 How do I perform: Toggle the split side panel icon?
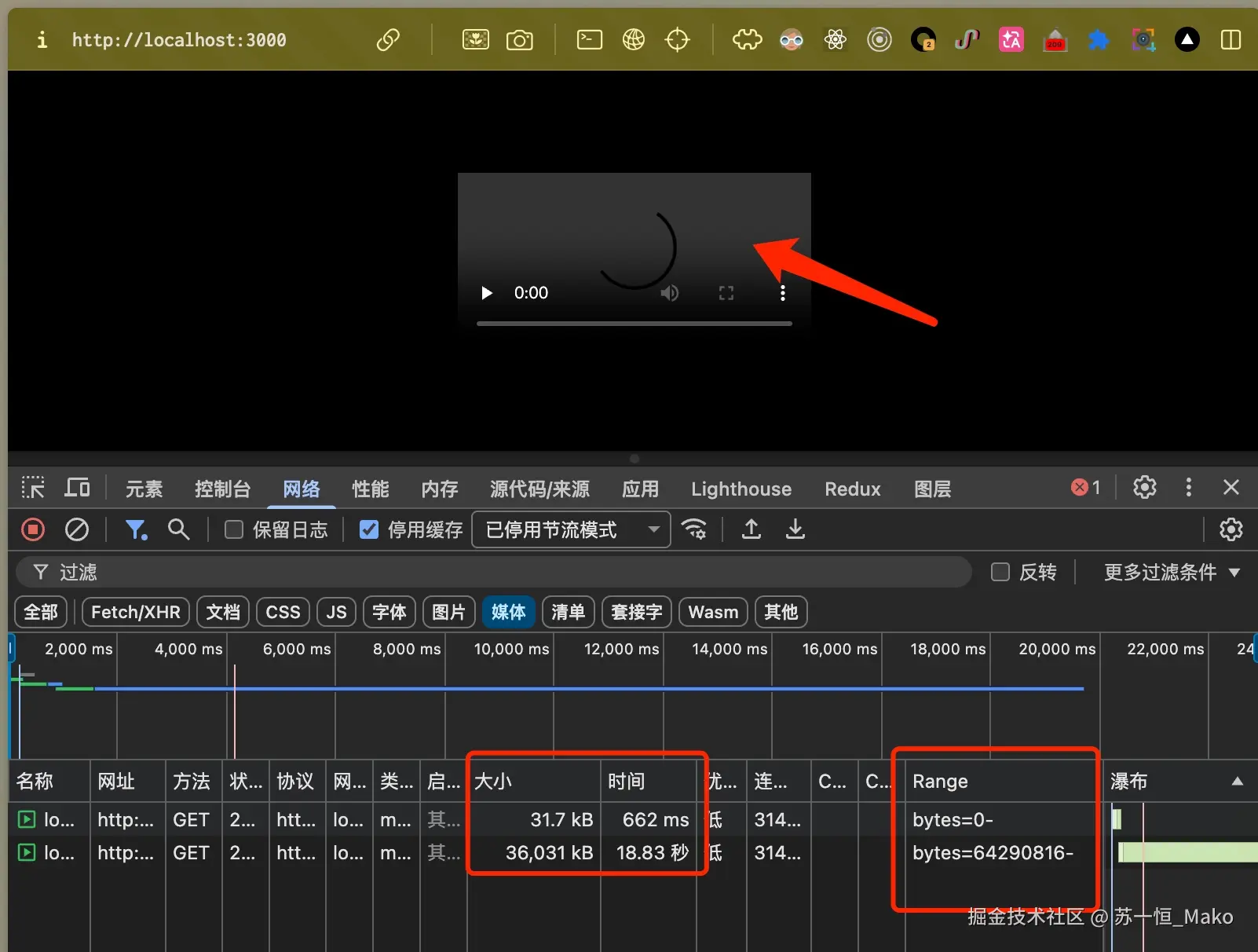pos(1231,39)
